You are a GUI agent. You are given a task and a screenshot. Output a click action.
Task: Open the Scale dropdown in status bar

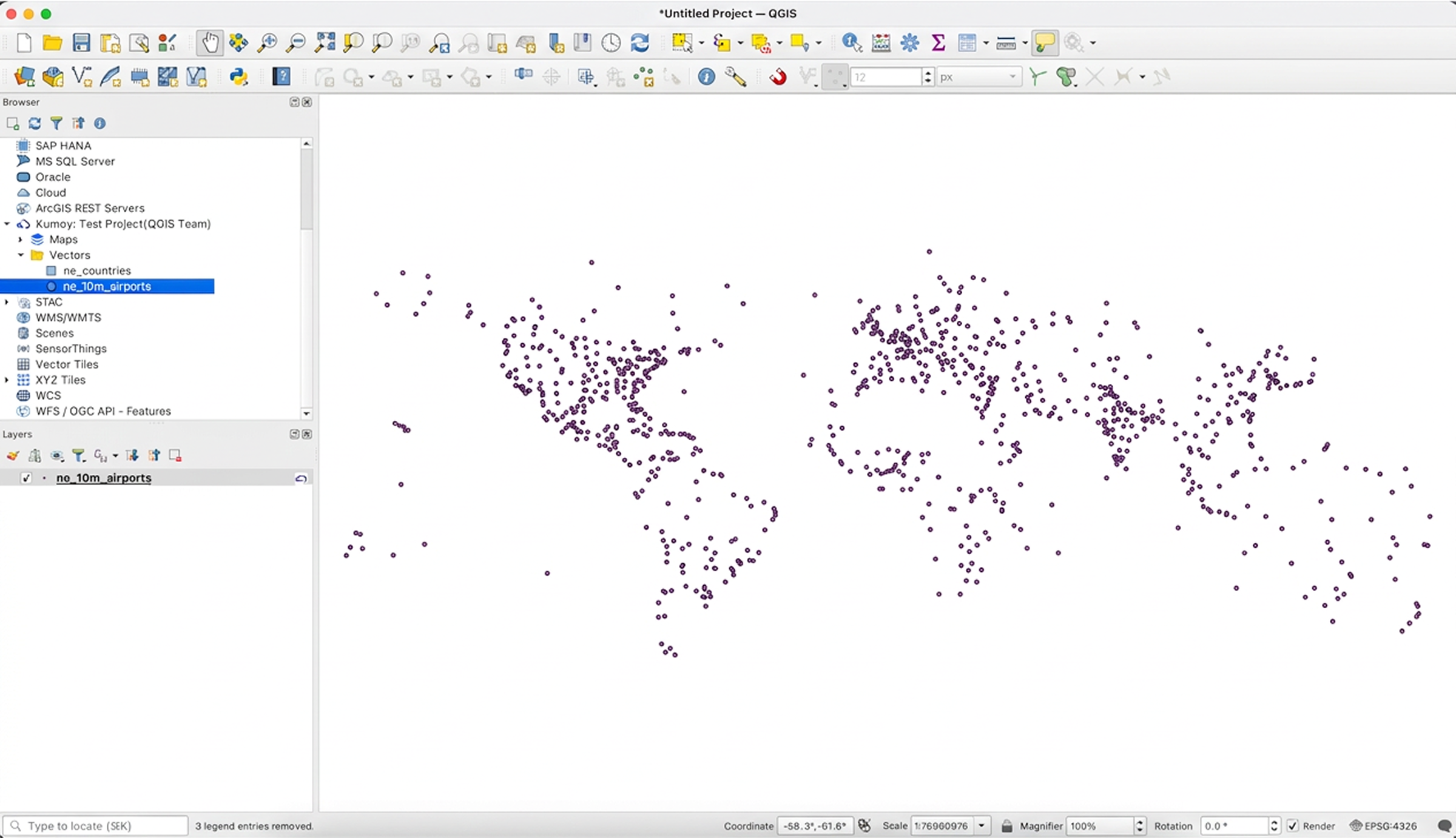point(981,826)
